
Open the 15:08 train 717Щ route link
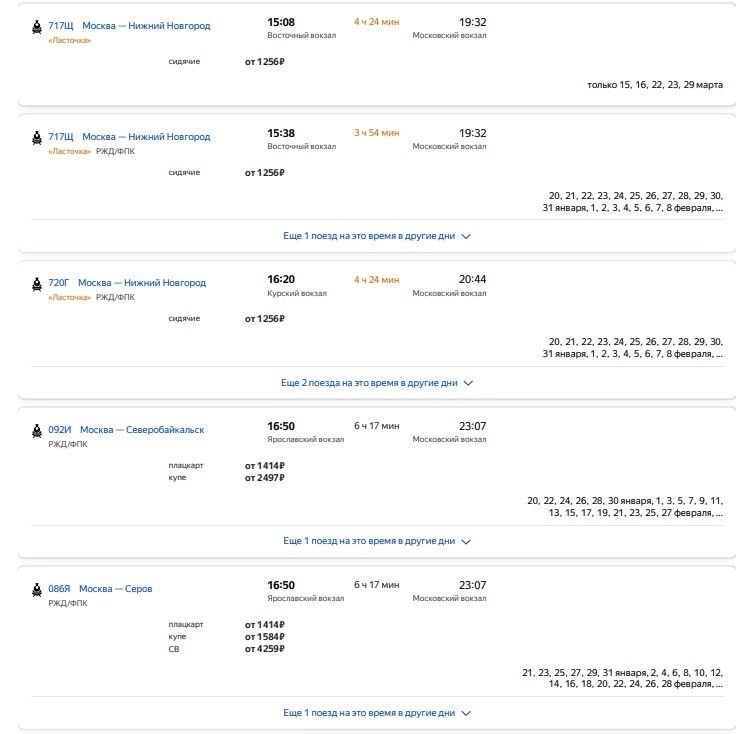point(145,25)
